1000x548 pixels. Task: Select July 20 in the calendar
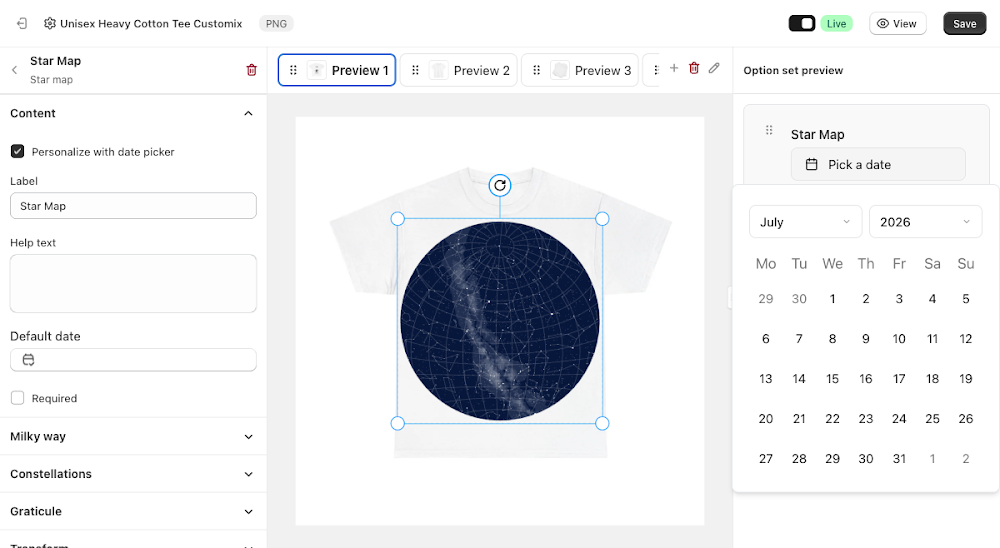pos(766,418)
